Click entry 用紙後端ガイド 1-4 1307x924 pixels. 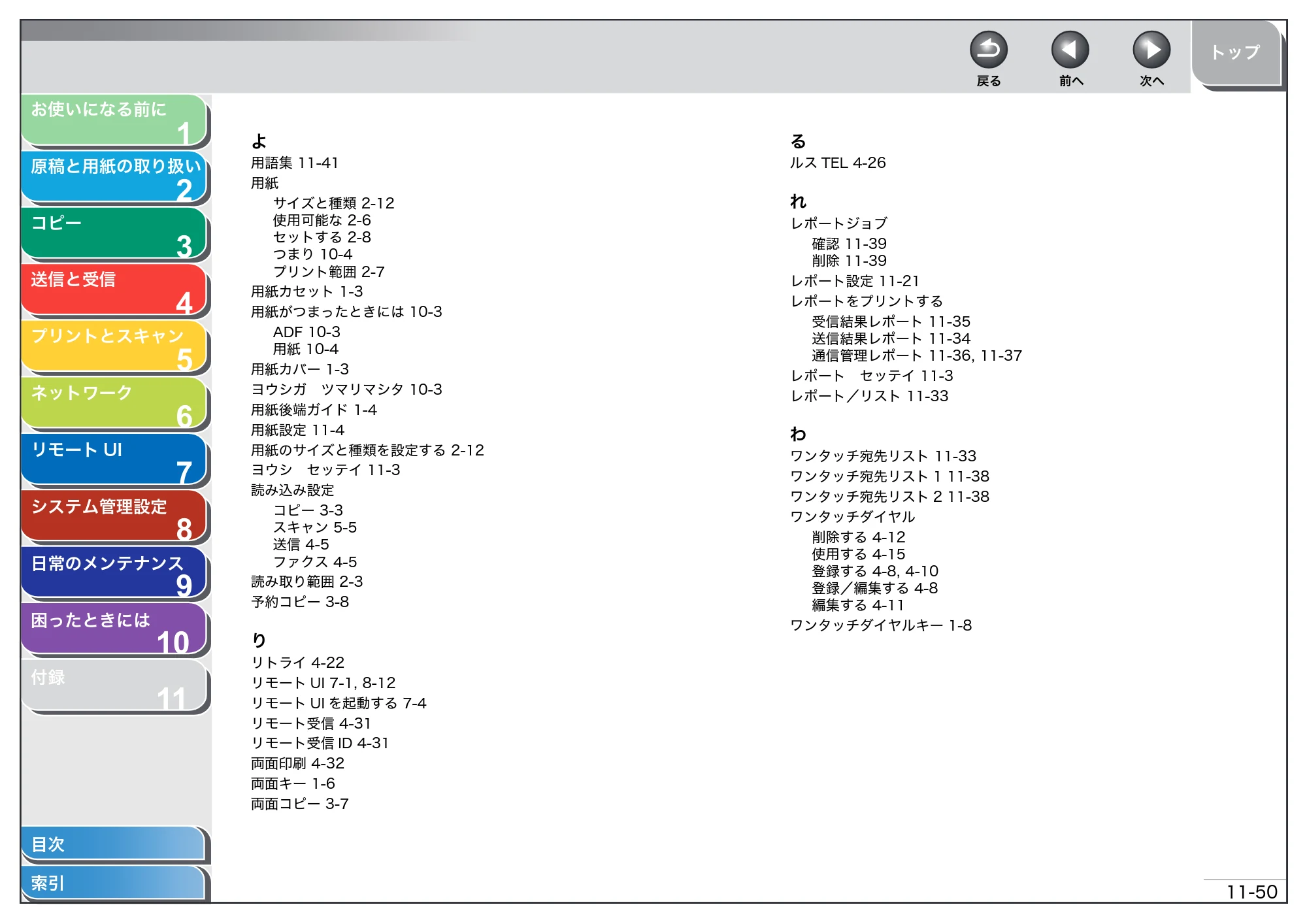pos(314,410)
